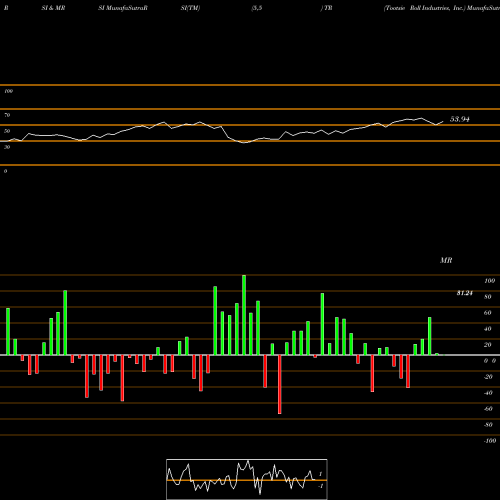Click the tallest green histogram bar
Image resolution: width=500 pixels, height=500 pixels.
[x=244, y=315]
